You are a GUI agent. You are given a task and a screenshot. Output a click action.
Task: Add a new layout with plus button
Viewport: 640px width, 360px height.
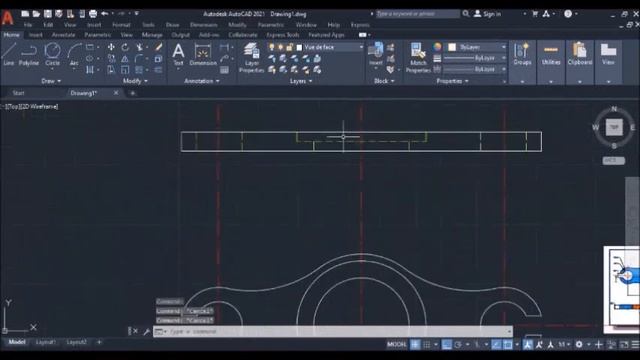point(99,342)
